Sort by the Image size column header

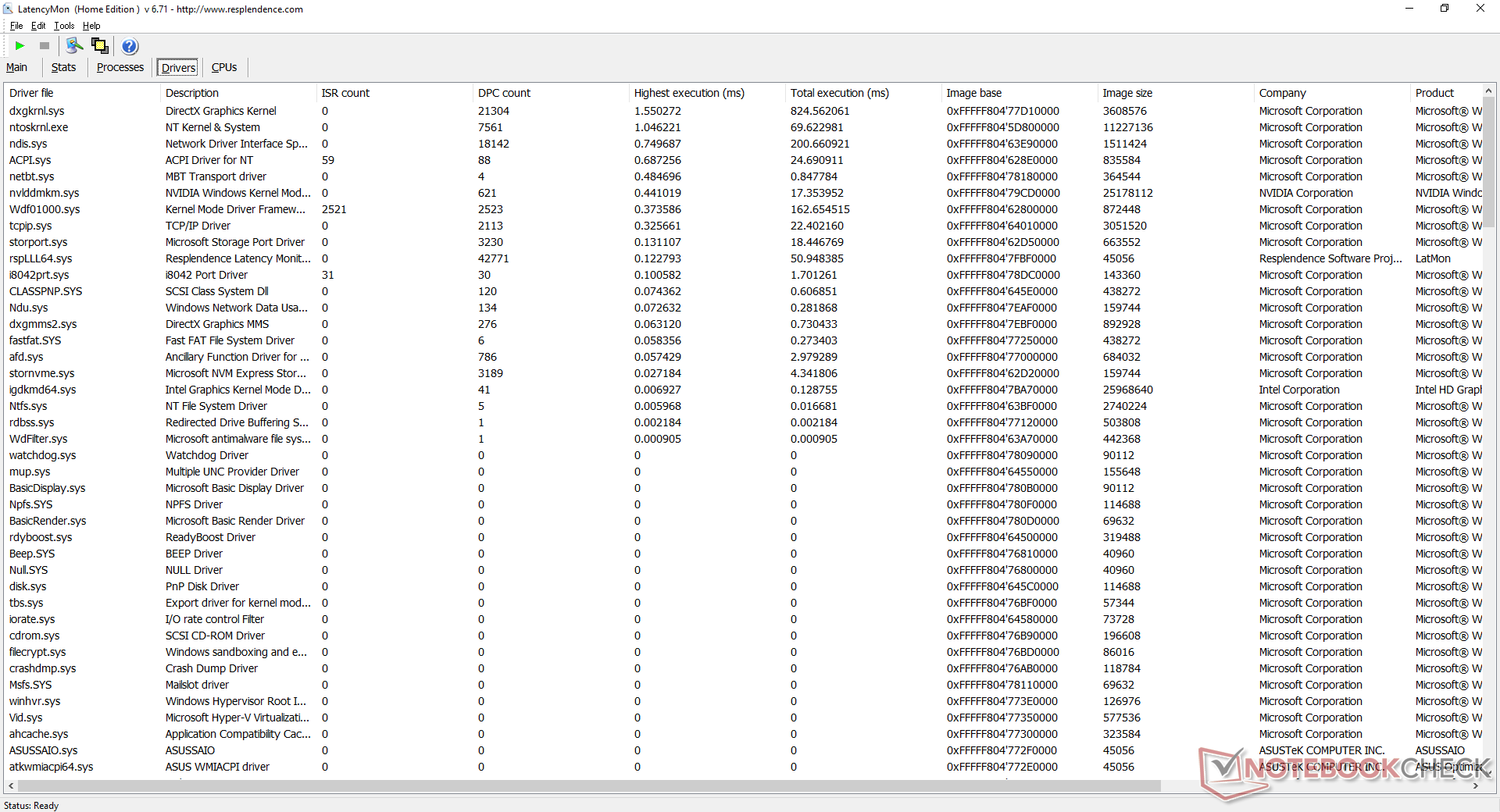coord(1176,93)
